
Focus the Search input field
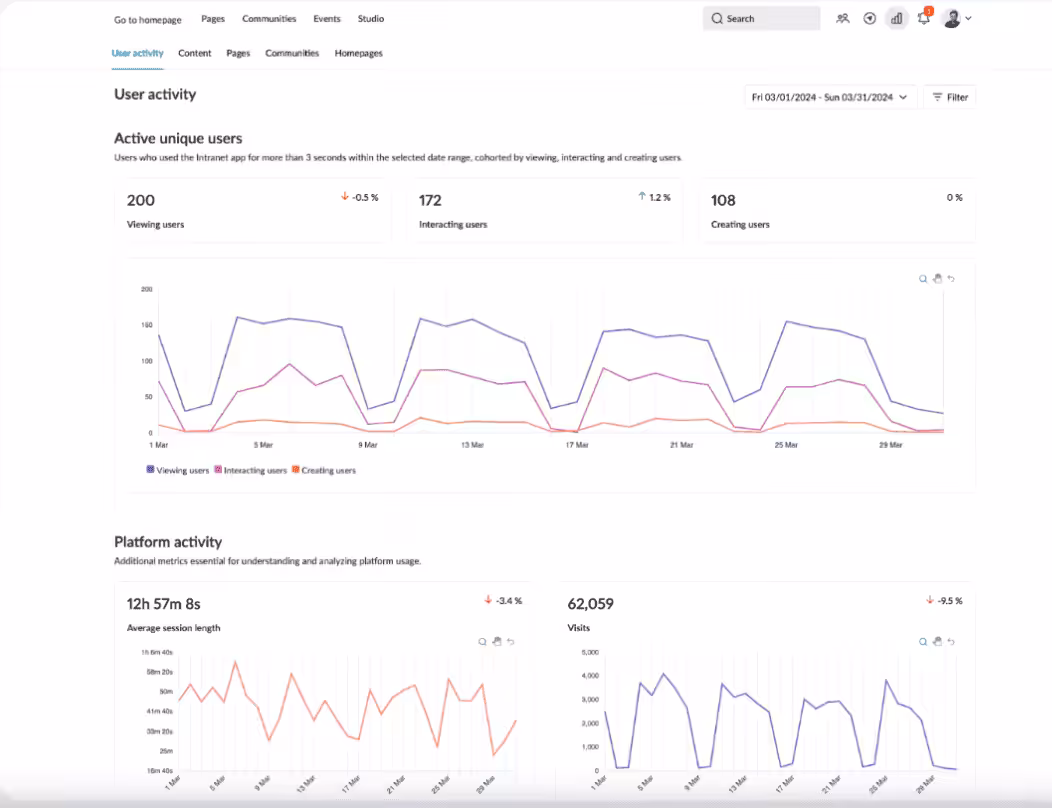pyautogui.click(x=761, y=19)
